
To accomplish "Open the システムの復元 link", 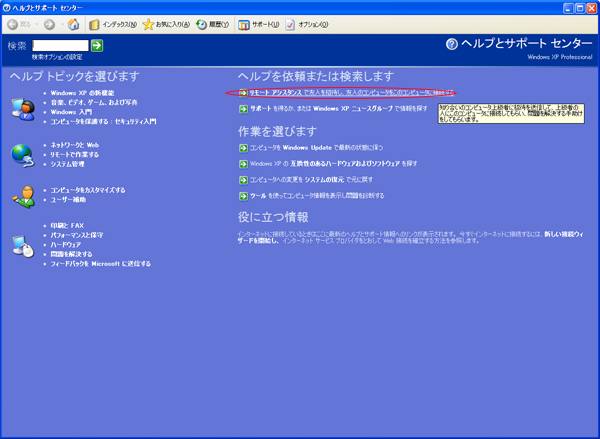I will (x=311, y=180).
